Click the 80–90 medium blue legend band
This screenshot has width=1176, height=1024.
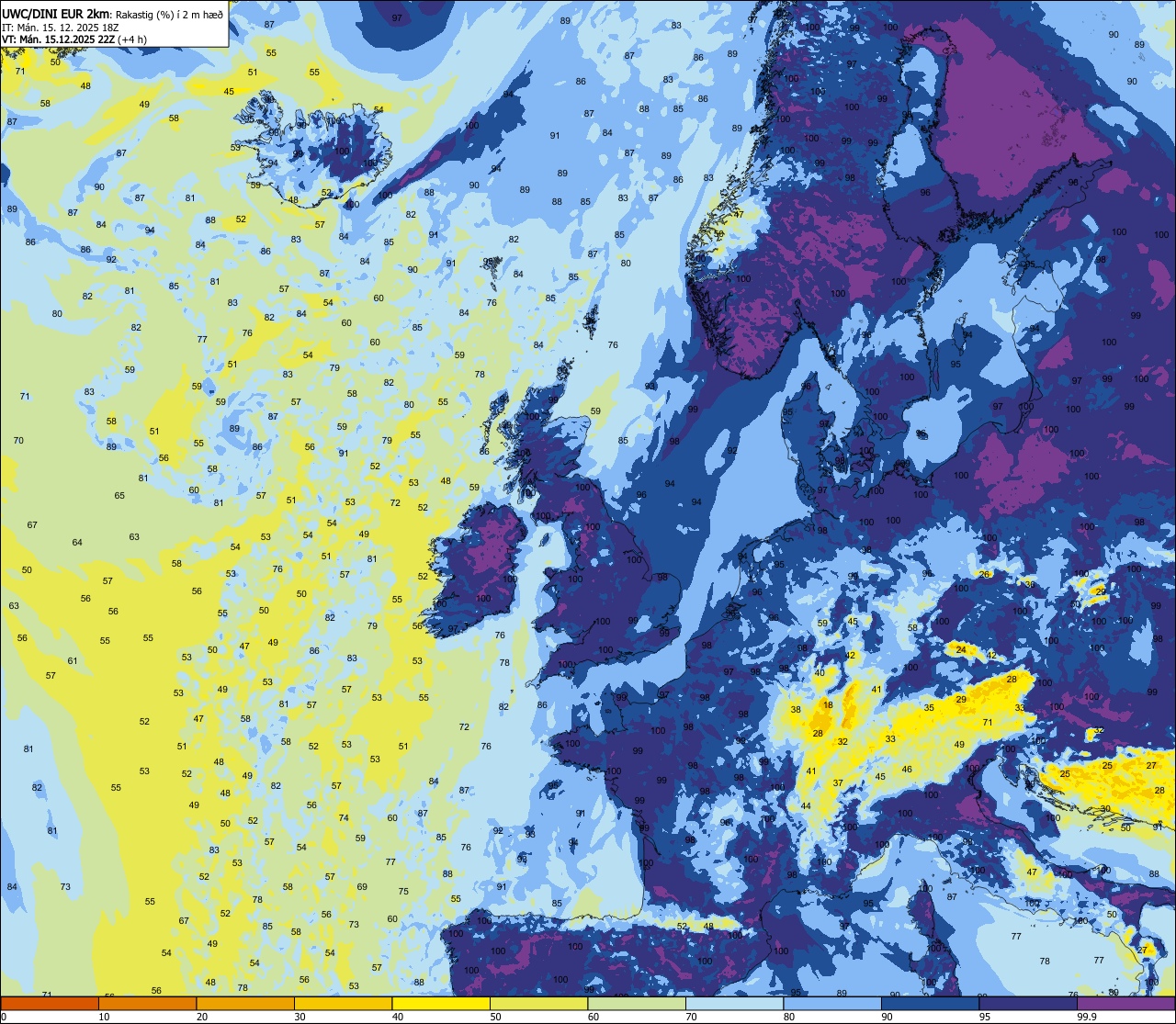coord(832,1004)
